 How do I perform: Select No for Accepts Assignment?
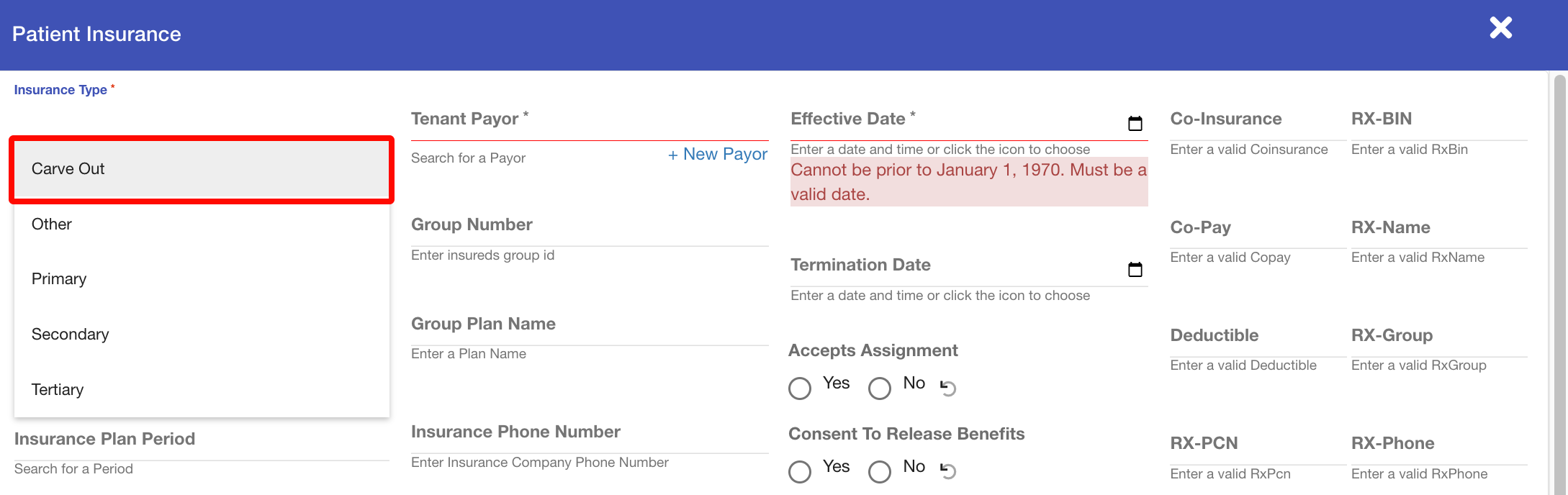[x=879, y=389]
